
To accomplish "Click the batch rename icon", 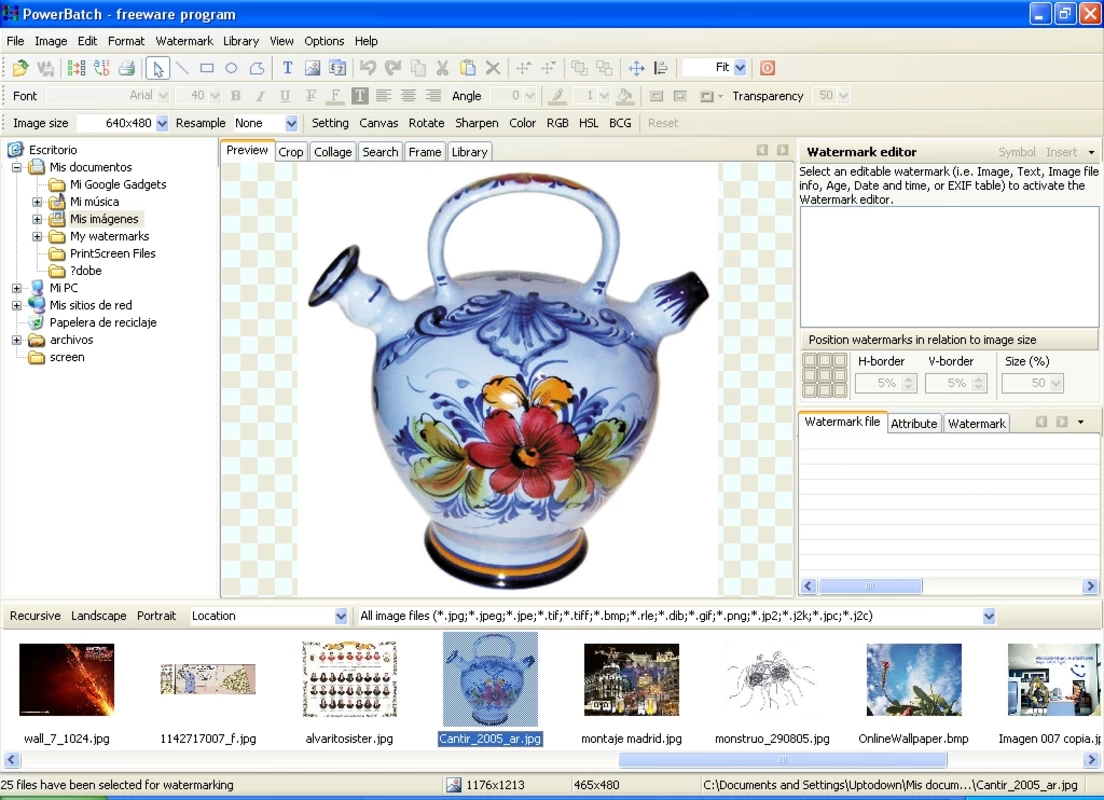I will (x=101, y=68).
